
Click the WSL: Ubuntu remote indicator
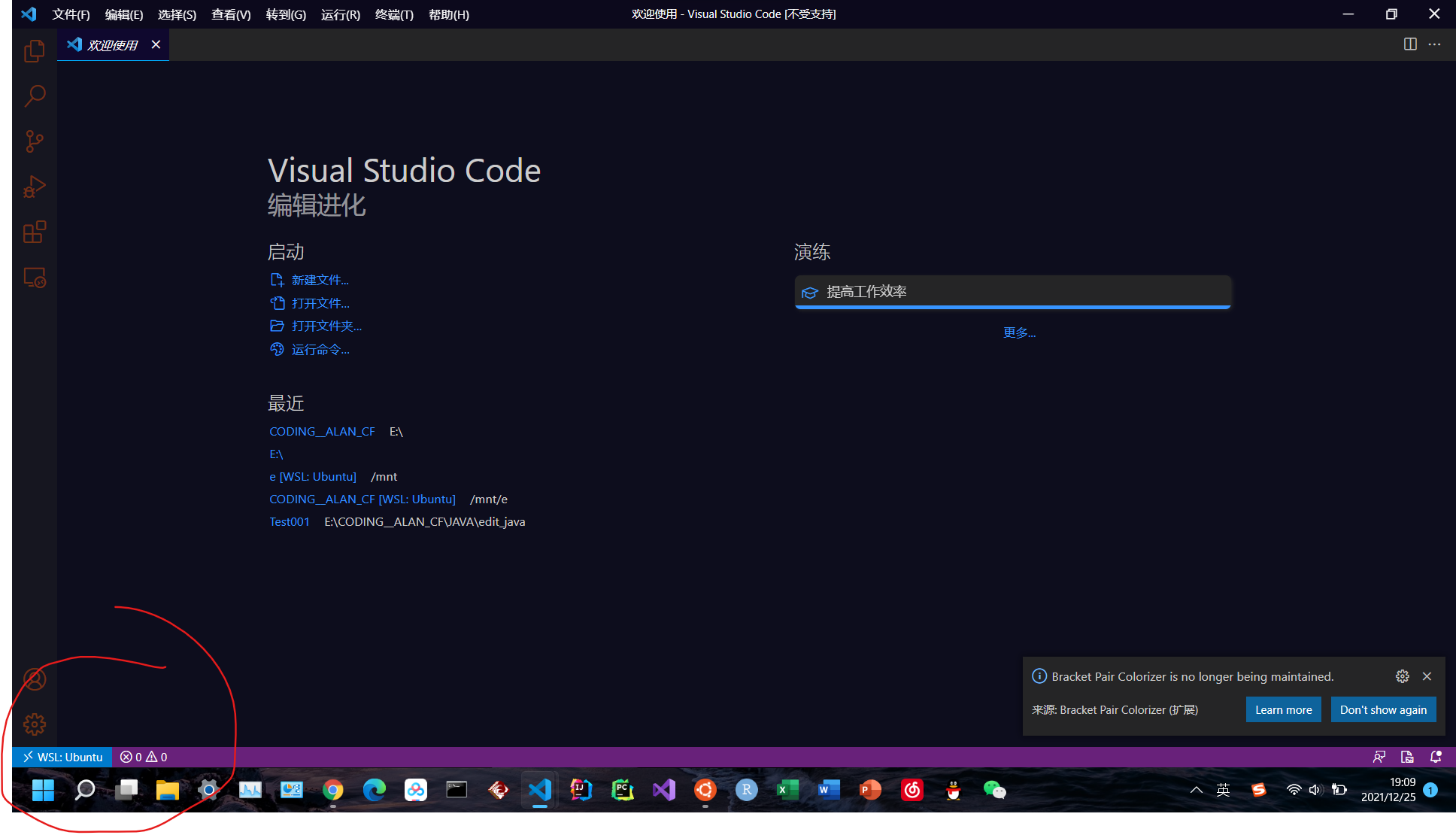coord(62,757)
